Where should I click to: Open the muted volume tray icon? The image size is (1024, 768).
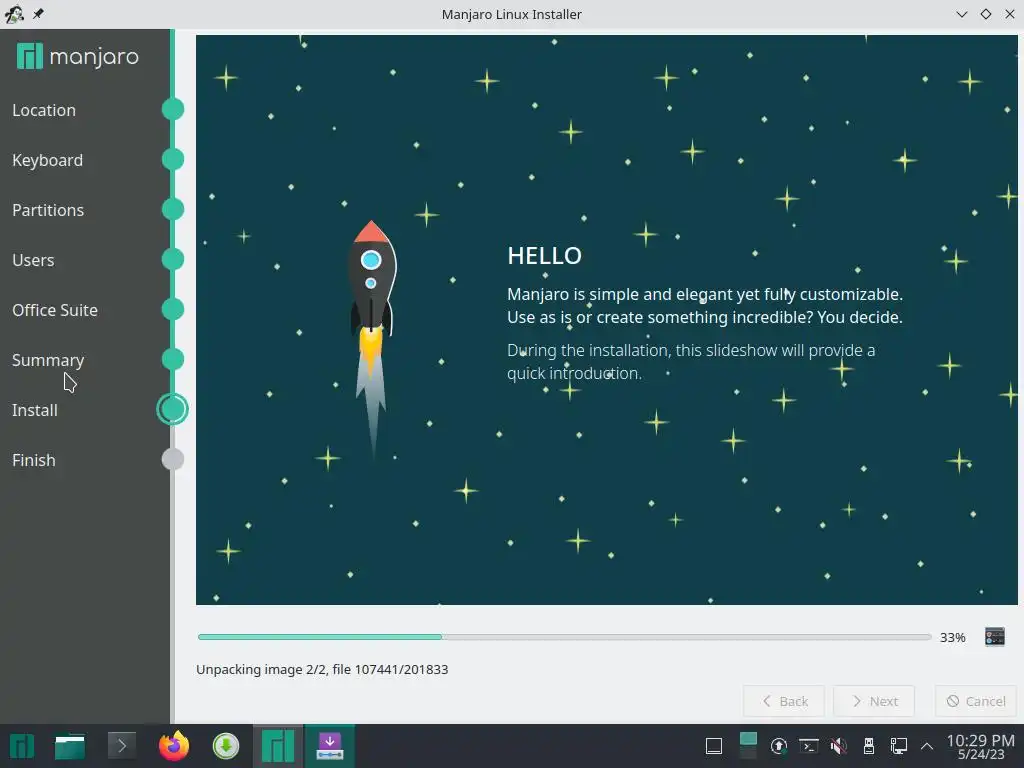(839, 746)
